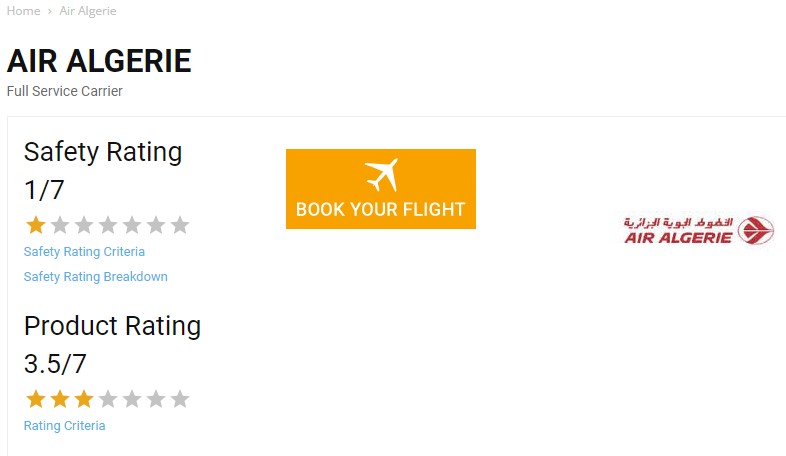
Task: Click the fourth gray safety rating star
Action: 108,225
